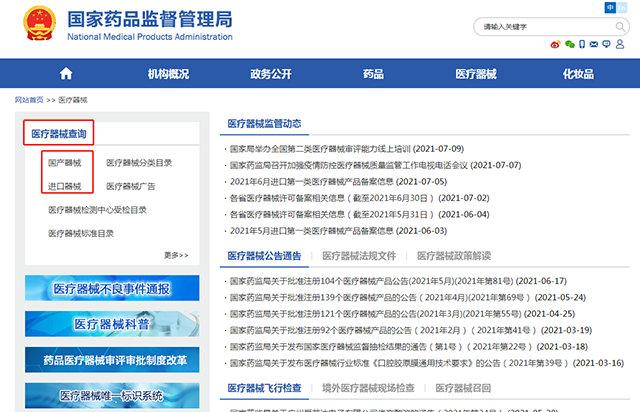Switch to 医疗器械政策解读 tab
Viewport: 640px width, 412px height.
tap(454, 256)
